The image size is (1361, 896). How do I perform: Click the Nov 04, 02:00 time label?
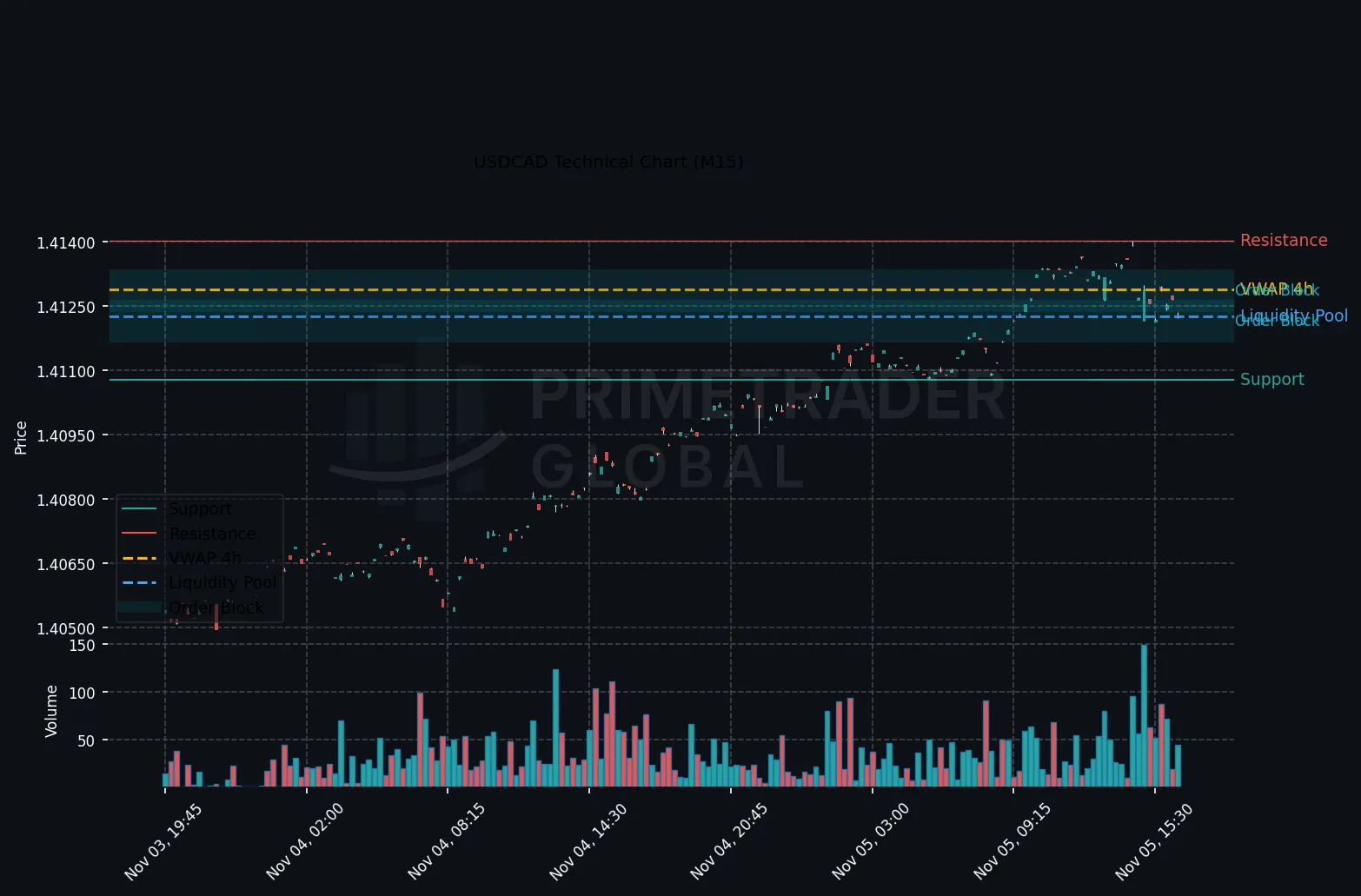click(305, 842)
